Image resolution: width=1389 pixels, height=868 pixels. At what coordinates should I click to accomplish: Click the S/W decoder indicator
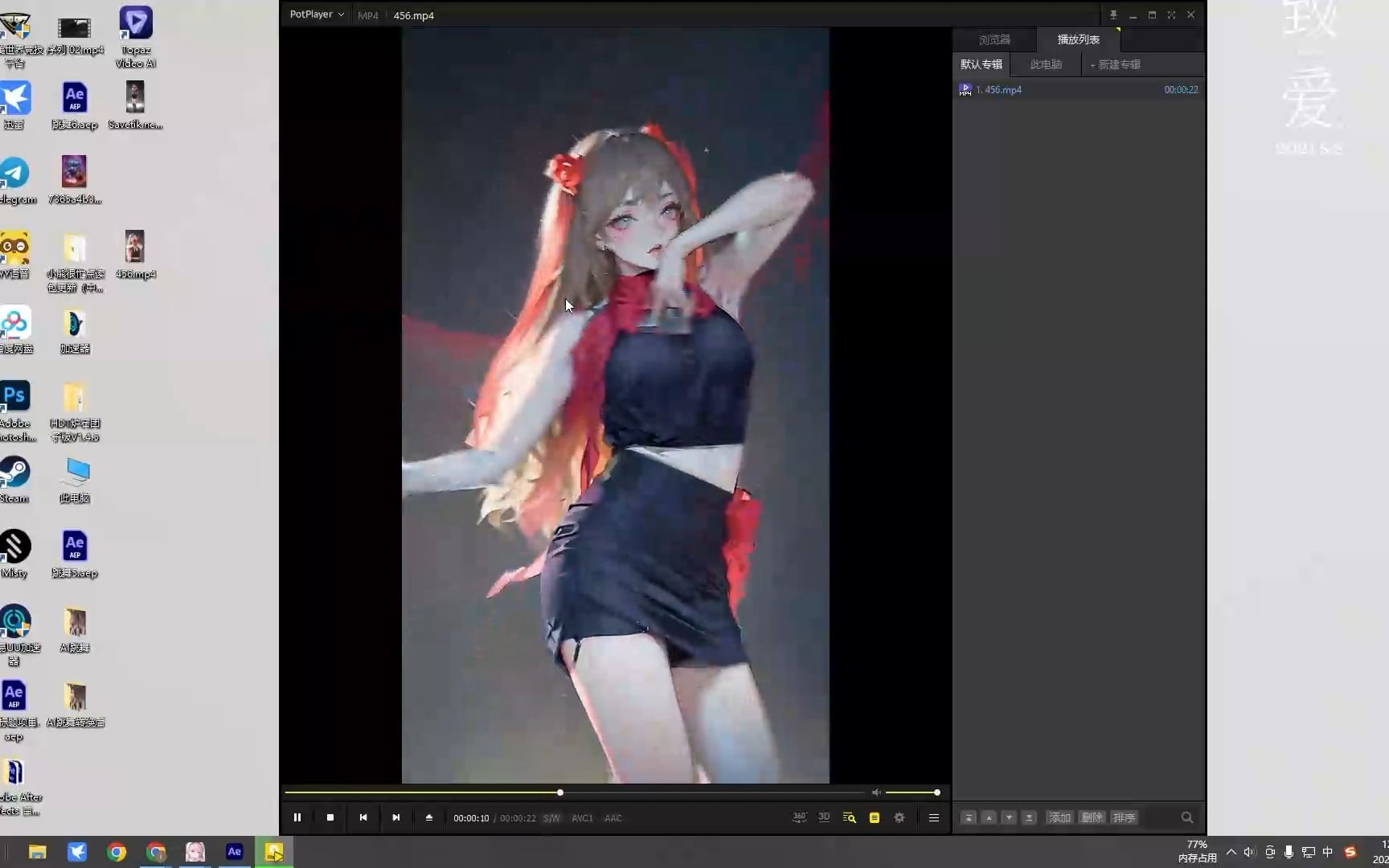pos(551,818)
